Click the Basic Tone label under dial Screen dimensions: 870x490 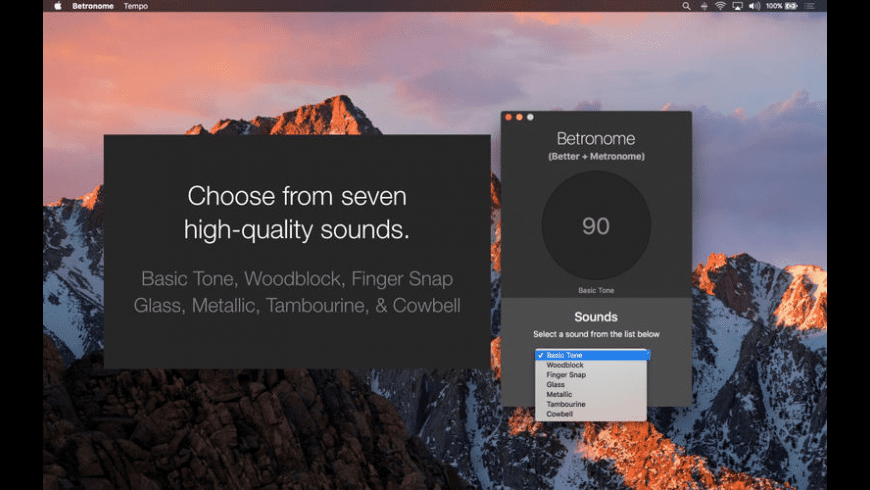[596, 290]
